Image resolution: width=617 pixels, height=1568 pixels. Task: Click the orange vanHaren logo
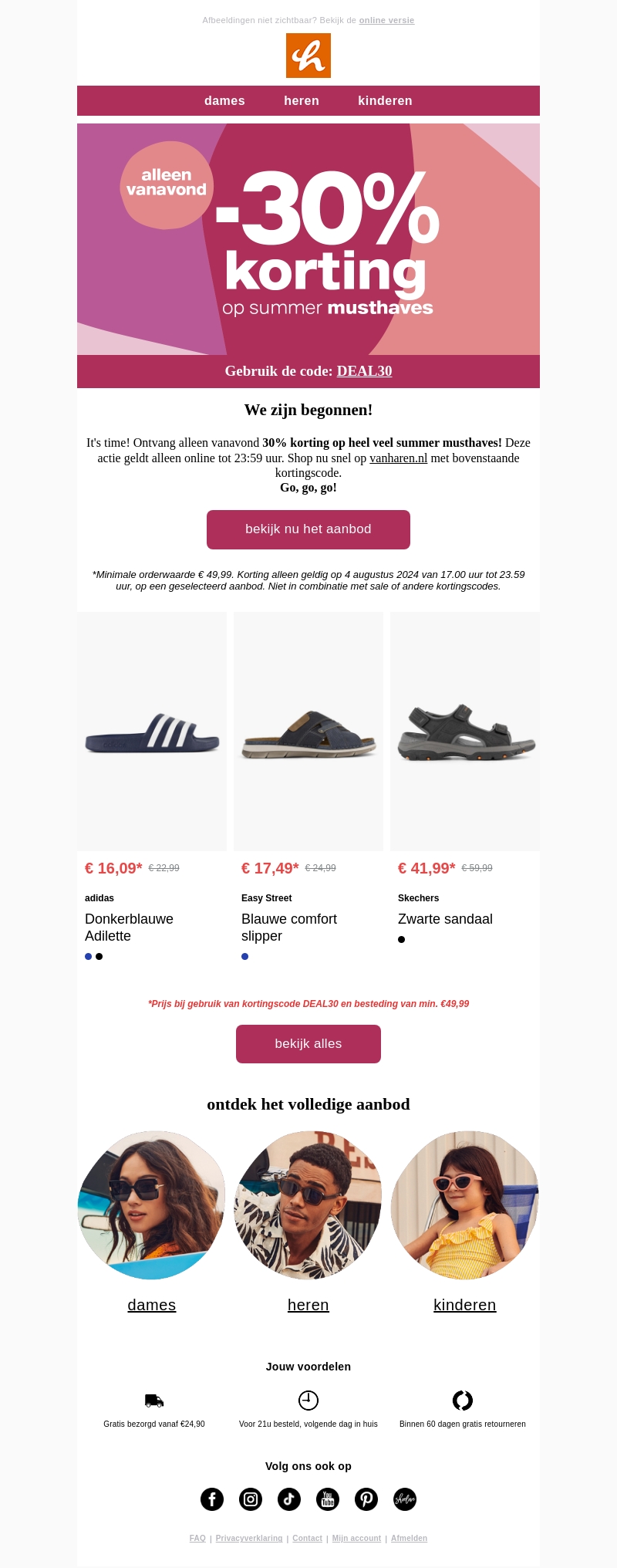pos(308,56)
